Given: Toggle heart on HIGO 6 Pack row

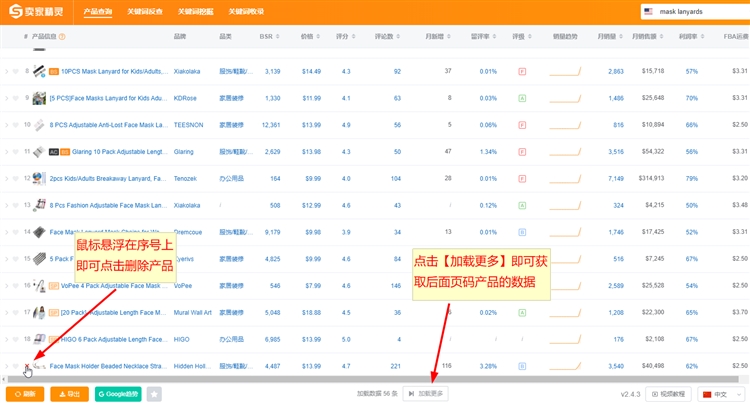Looking at the screenshot, I should pyautogui.click(x=15, y=339).
